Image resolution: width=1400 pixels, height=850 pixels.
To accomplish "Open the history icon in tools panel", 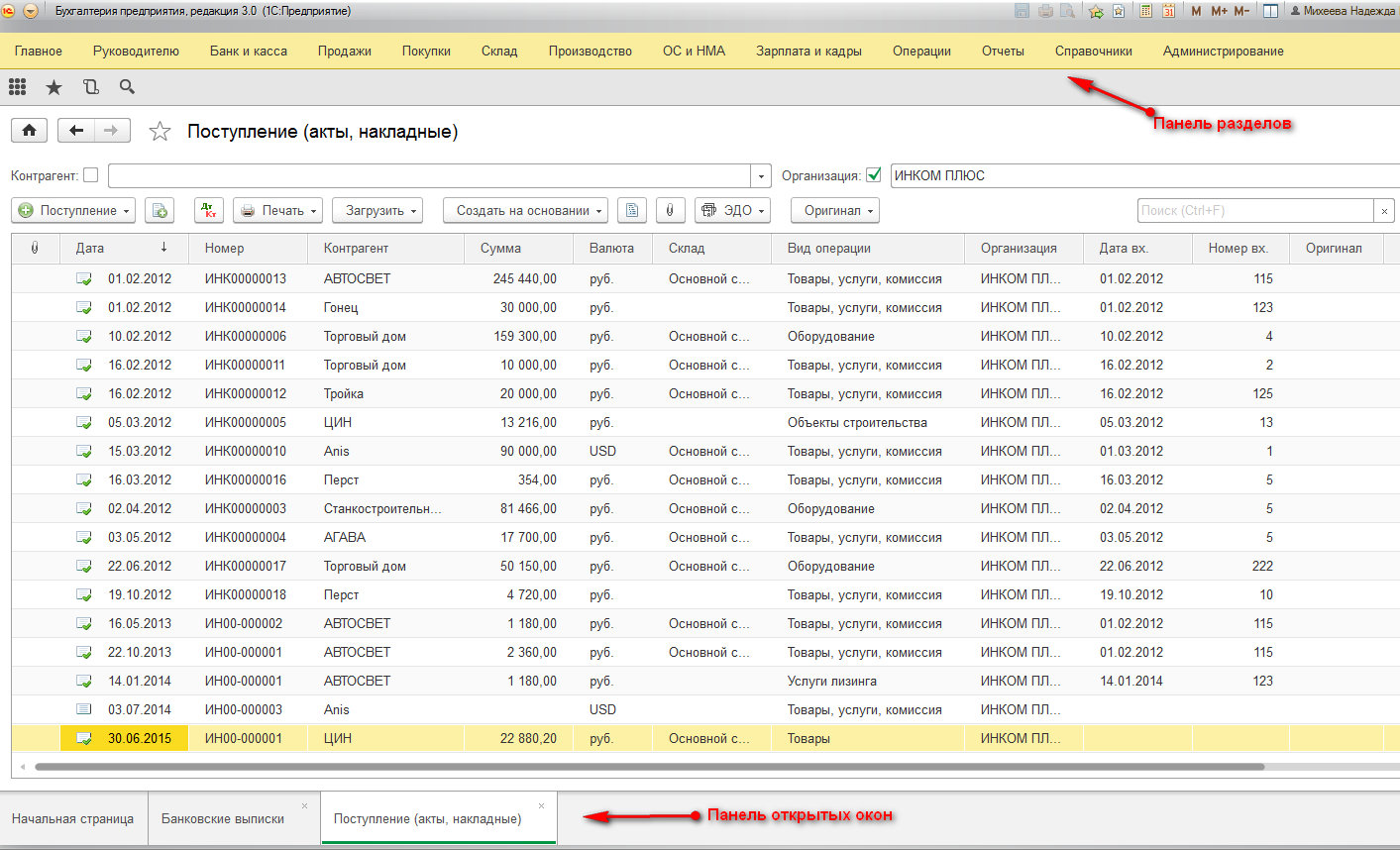I will [x=91, y=87].
